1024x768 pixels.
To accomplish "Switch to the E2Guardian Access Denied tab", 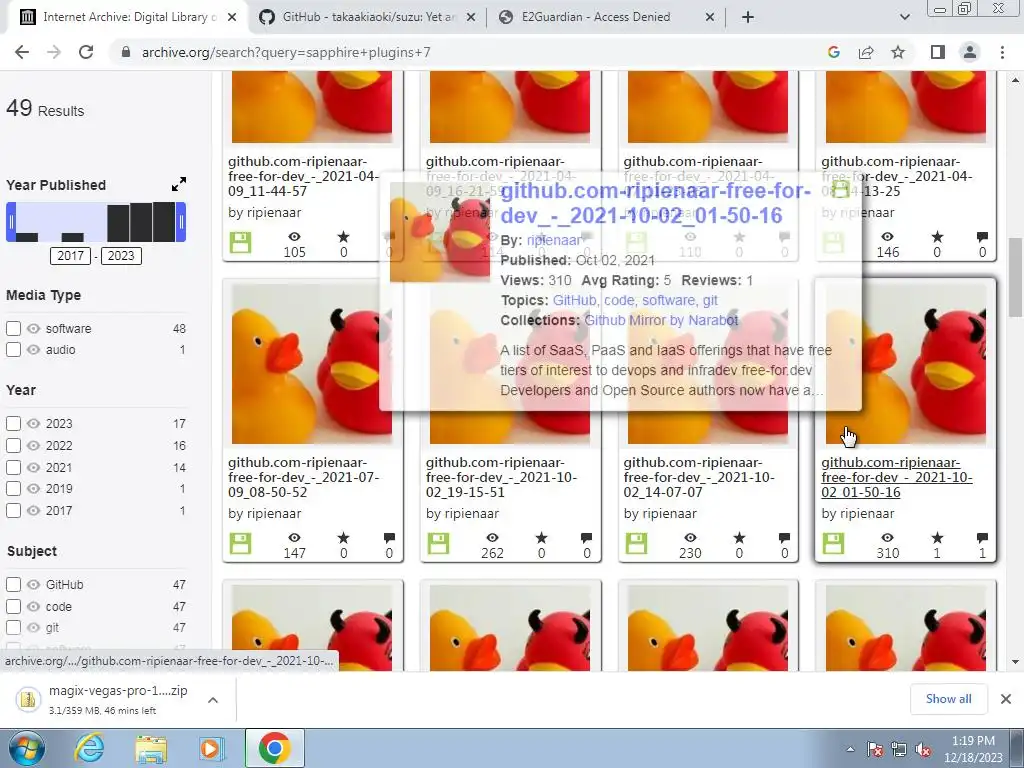I will 607,18.
